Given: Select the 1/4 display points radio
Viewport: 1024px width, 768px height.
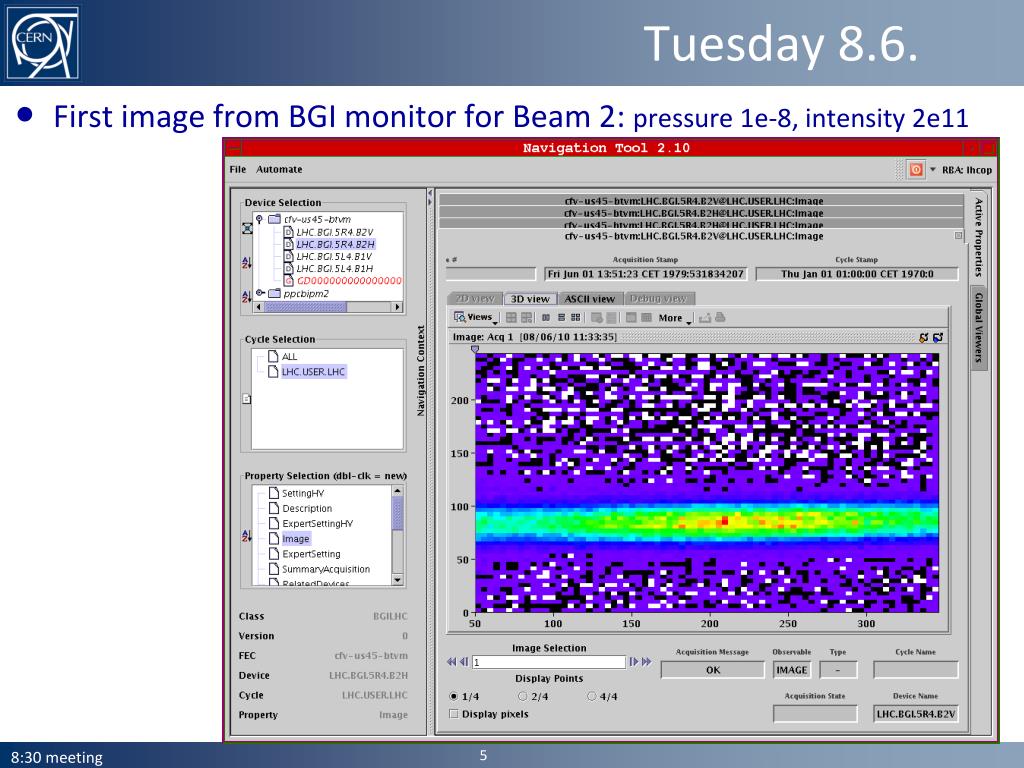Looking at the screenshot, I should (454, 696).
